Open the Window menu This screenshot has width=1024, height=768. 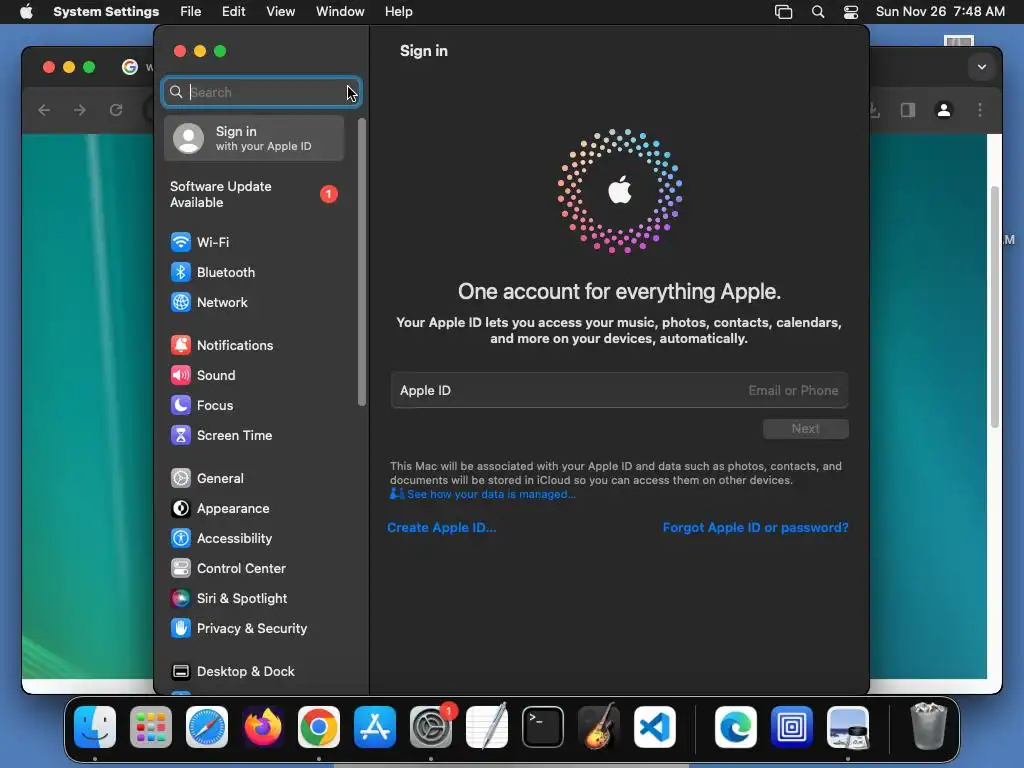click(x=340, y=12)
